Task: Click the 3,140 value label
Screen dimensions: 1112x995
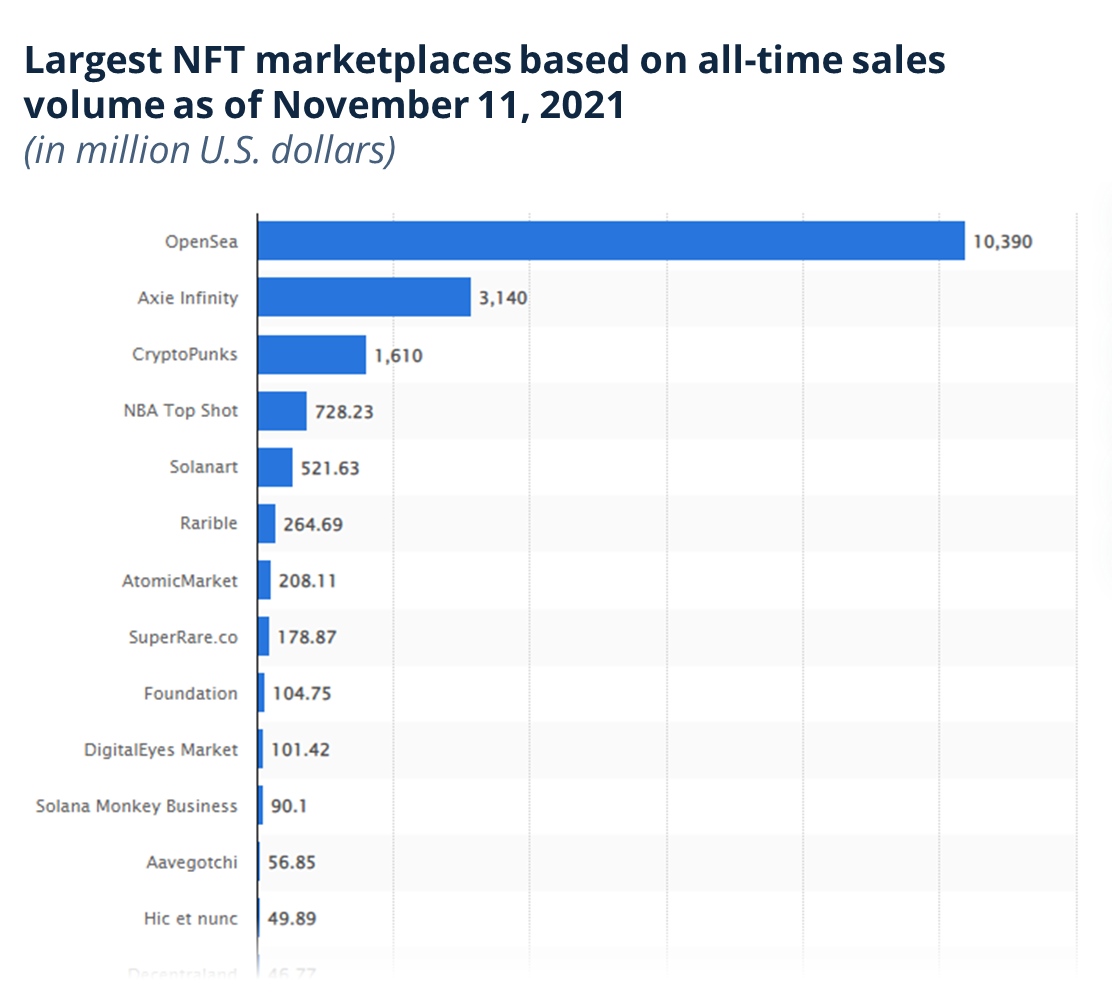Action: [503, 298]
